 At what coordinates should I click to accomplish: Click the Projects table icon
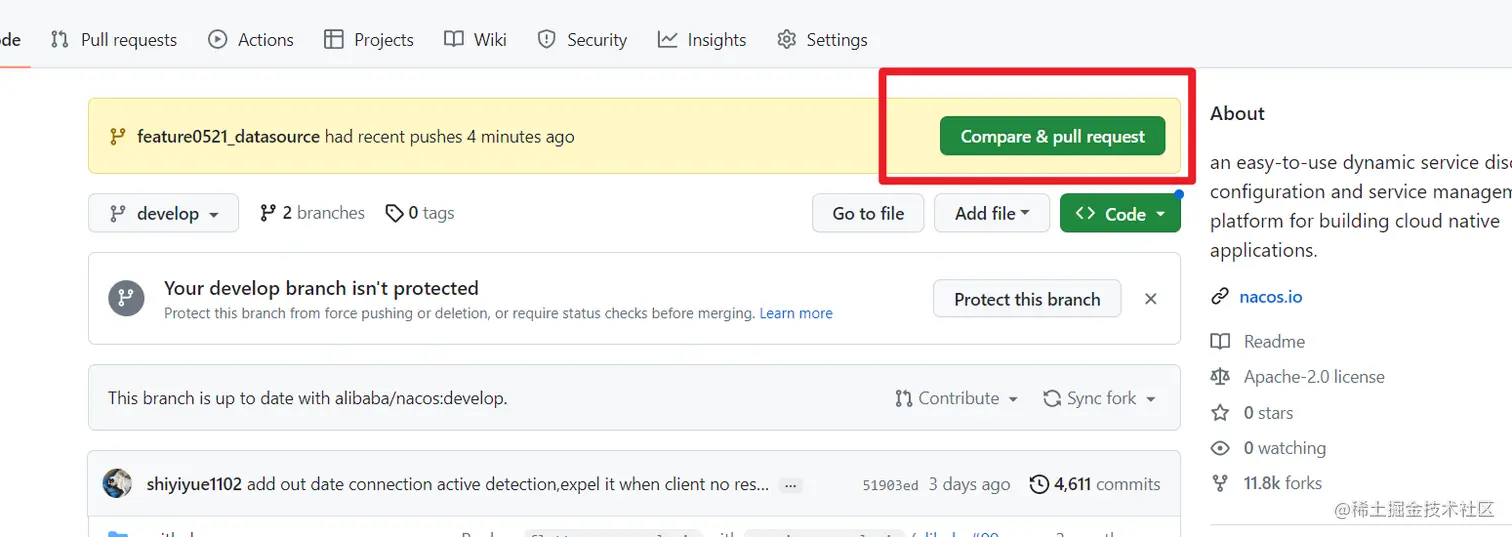click(x=334, y=39)
